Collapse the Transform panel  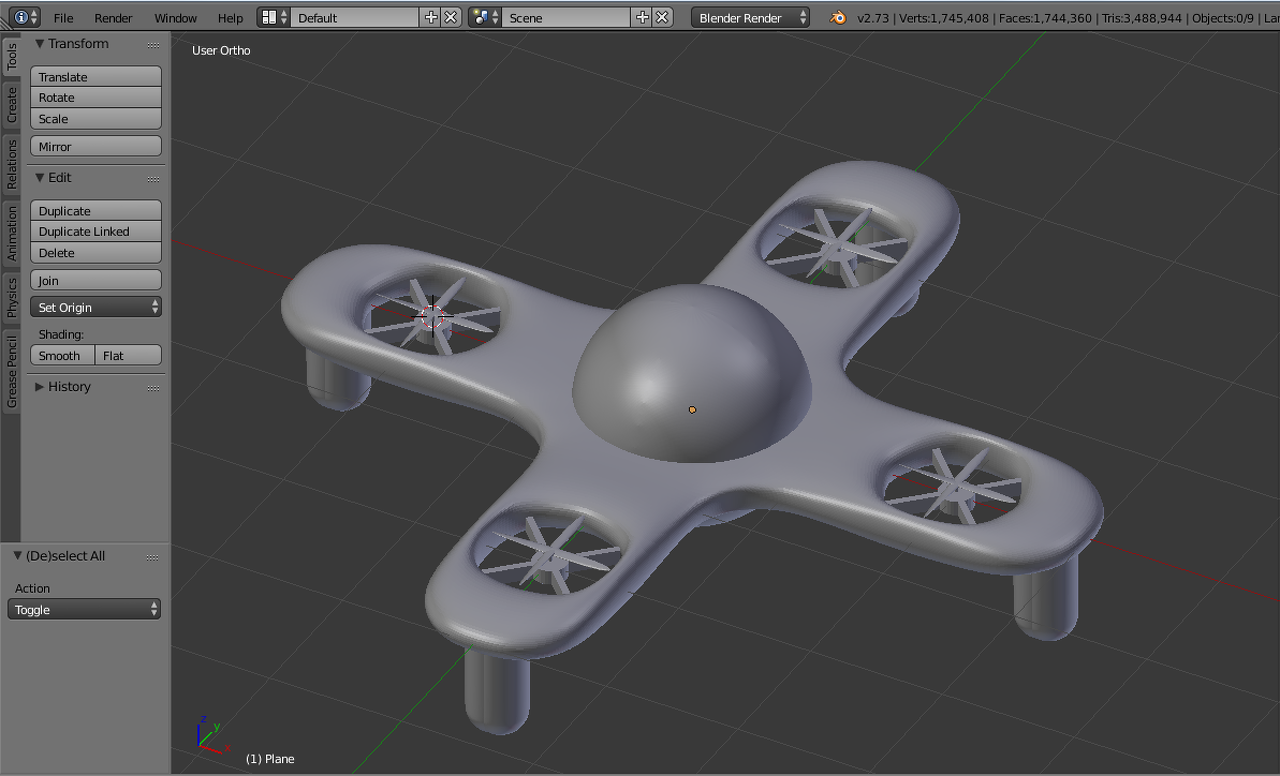(x=40, y=44)
